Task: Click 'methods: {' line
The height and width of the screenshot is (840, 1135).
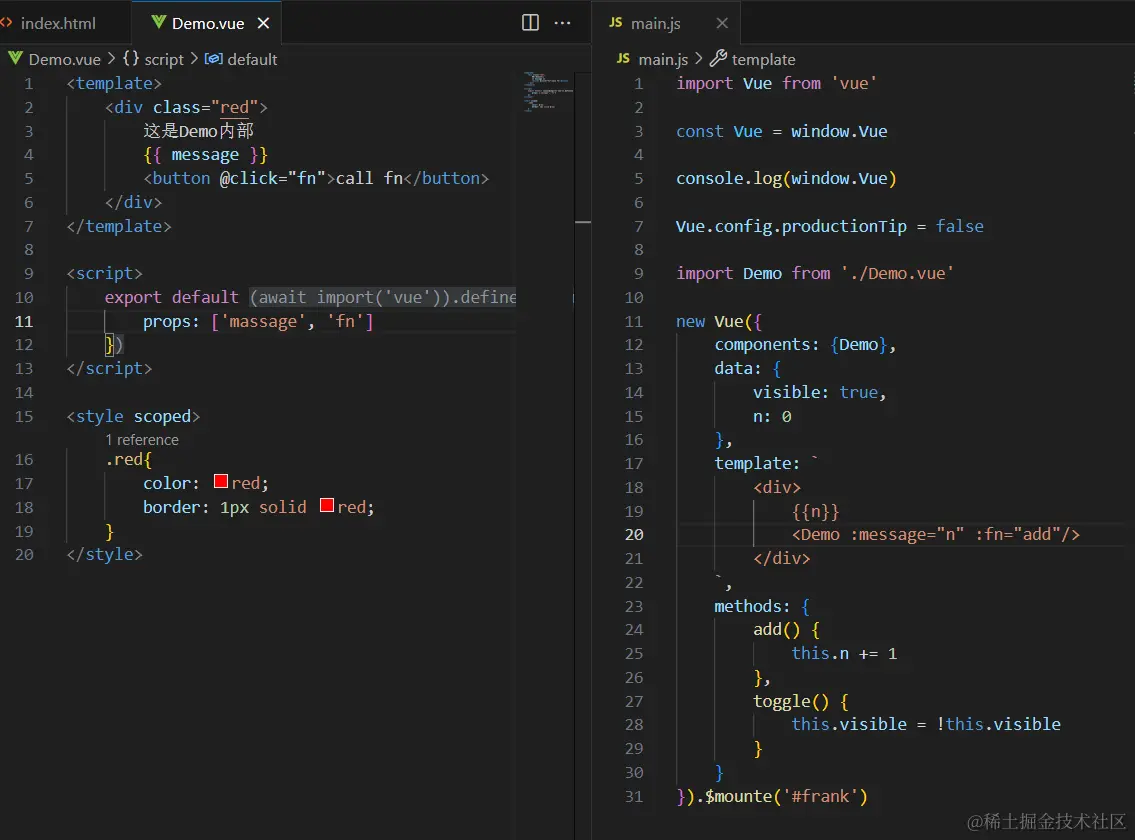Action: (x=762, y=606)
